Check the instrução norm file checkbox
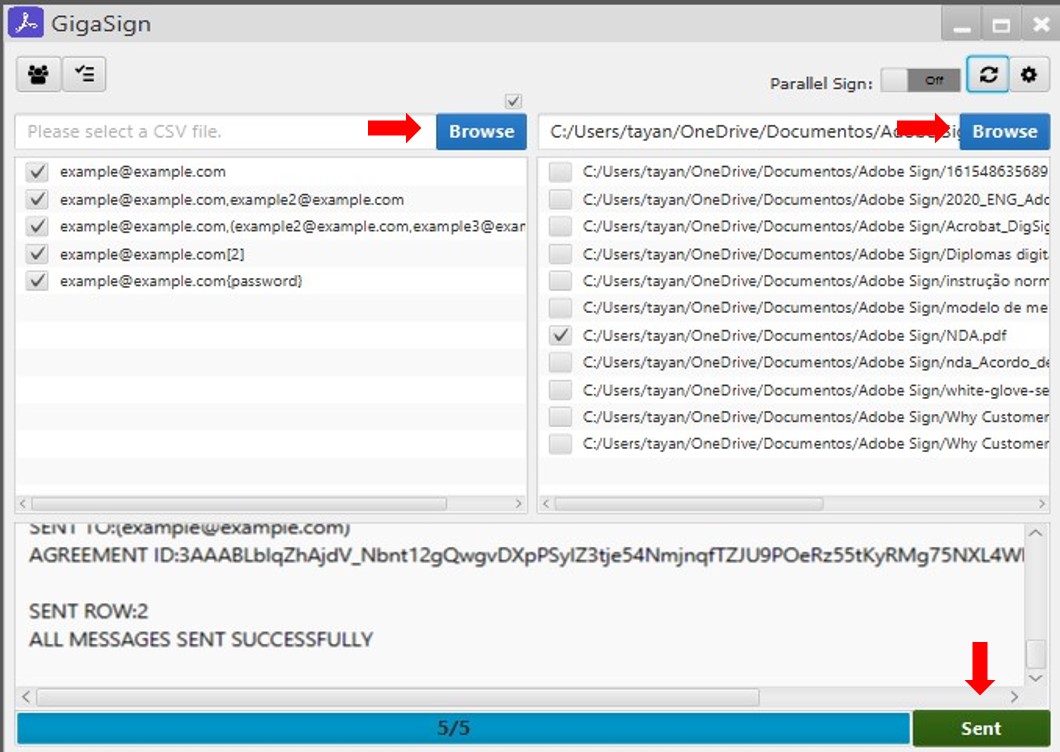 (560, 281)
